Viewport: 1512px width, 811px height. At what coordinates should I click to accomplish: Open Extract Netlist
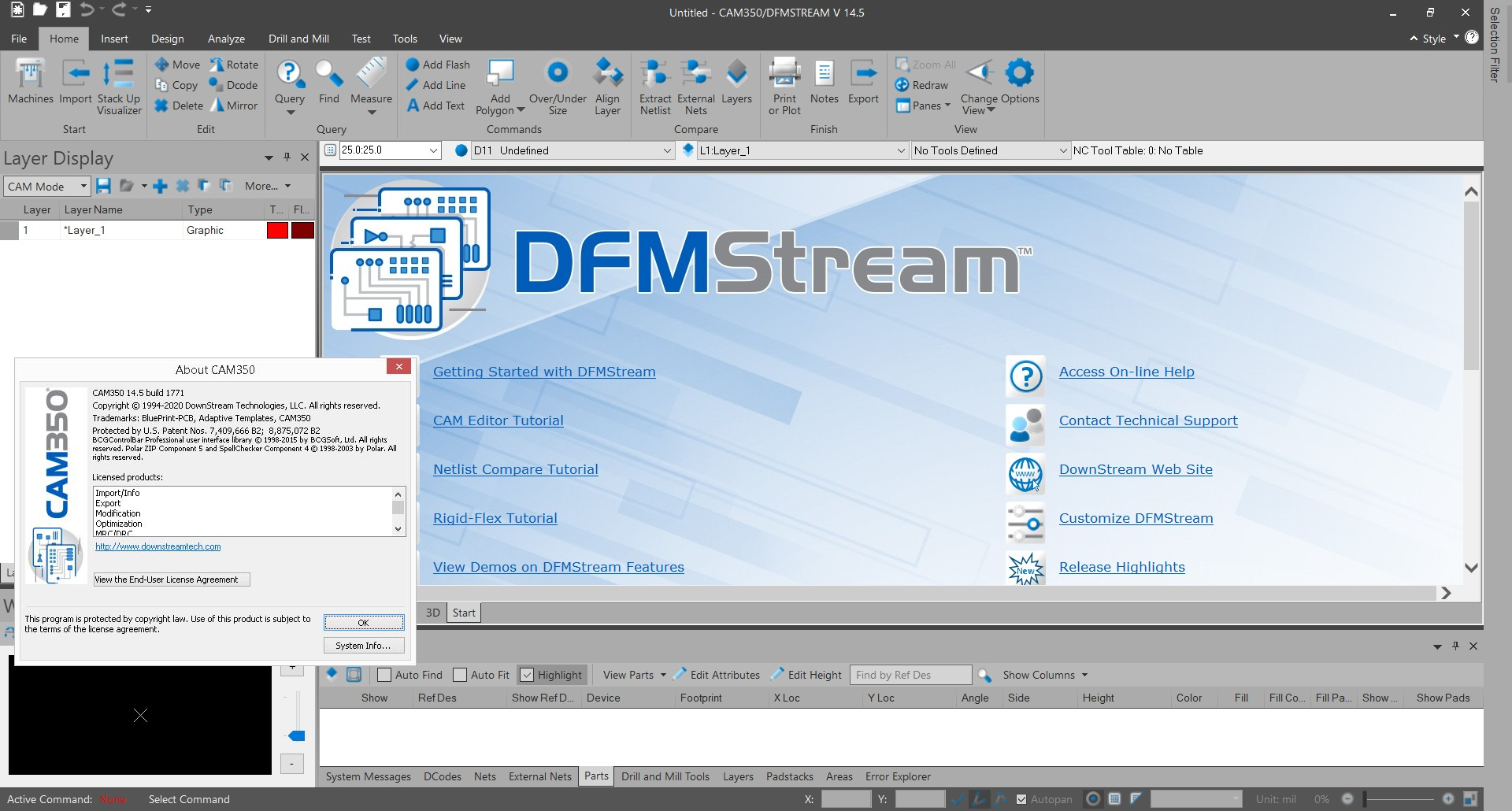[x=655, y=87]
